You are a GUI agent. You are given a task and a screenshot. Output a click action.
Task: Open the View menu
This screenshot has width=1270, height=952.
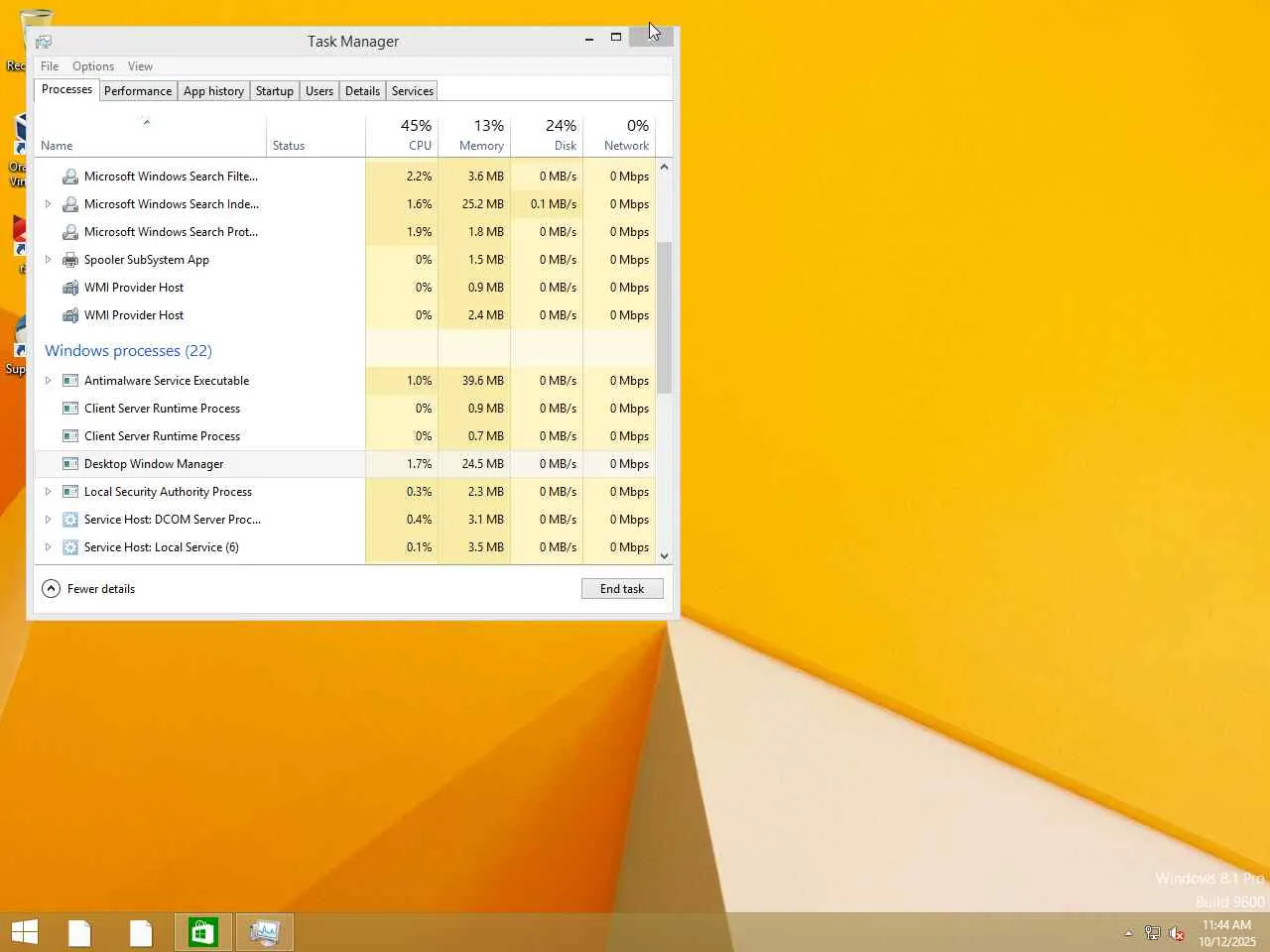click(x=140, y=66)
